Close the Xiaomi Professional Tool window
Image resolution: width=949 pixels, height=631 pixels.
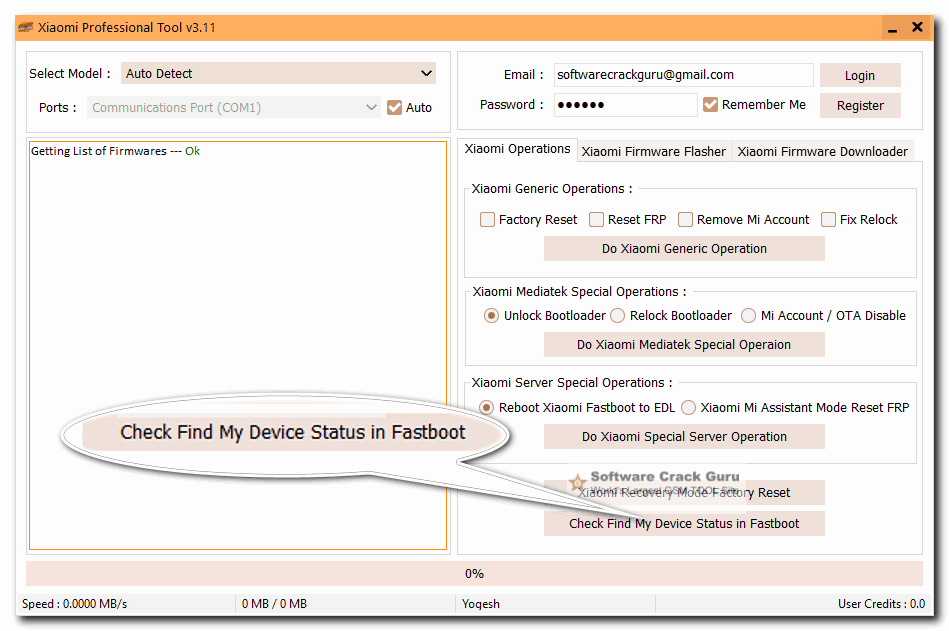918,27
